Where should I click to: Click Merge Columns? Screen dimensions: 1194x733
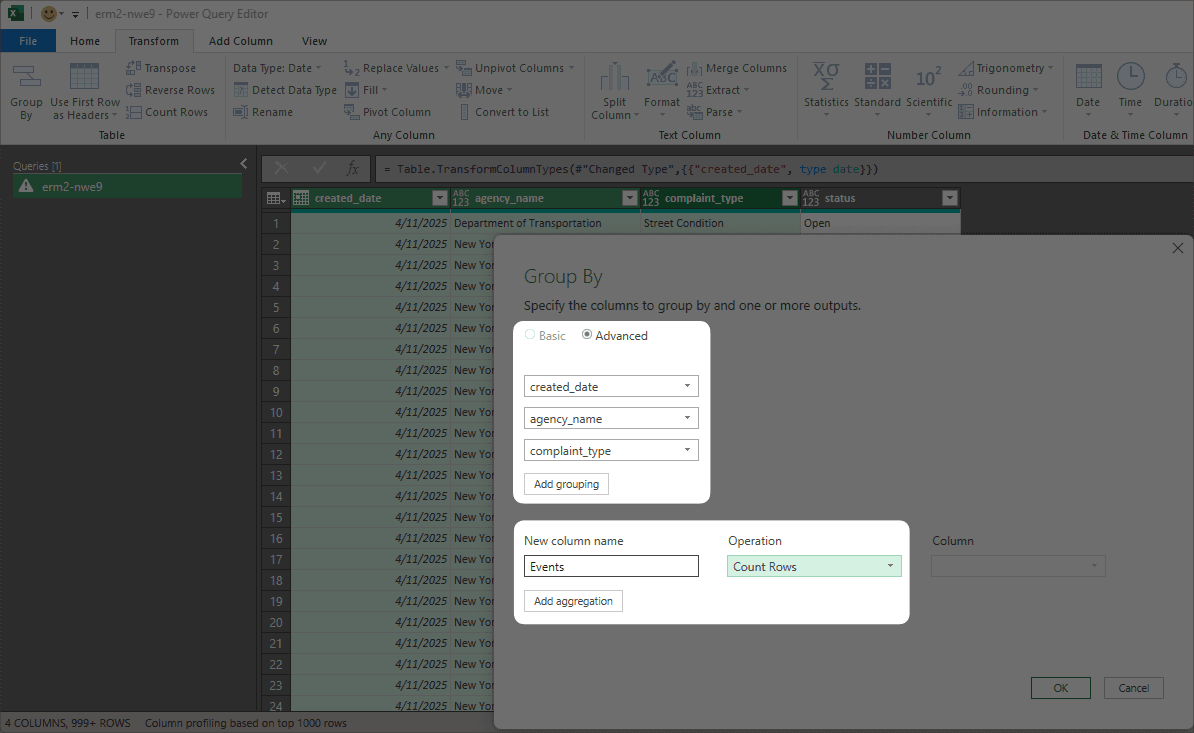[736, 68]
